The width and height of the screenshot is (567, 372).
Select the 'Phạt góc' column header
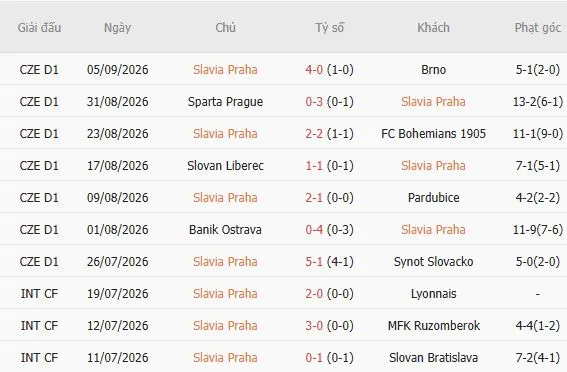pos(537,27)
